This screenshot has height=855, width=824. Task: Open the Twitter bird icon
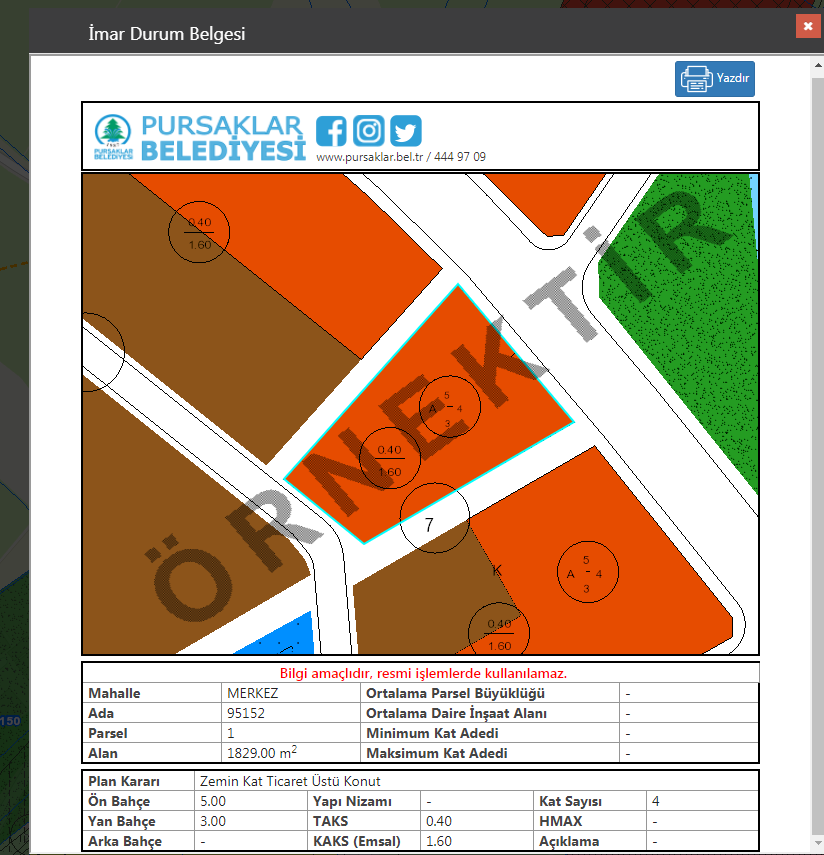pos(406,131)
